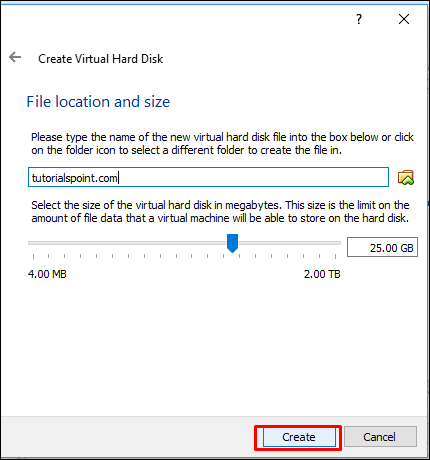Open help with the question mark icon
The height and width of the screenshot is (460, 430).
(359, 19)
